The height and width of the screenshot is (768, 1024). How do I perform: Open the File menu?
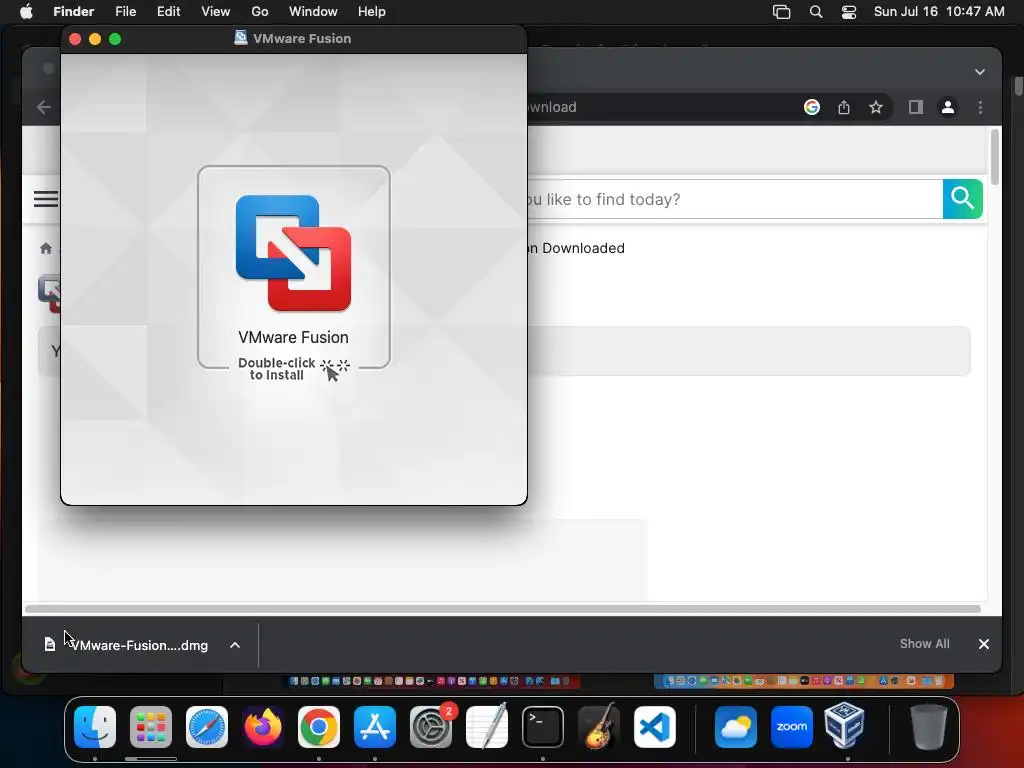125,12
